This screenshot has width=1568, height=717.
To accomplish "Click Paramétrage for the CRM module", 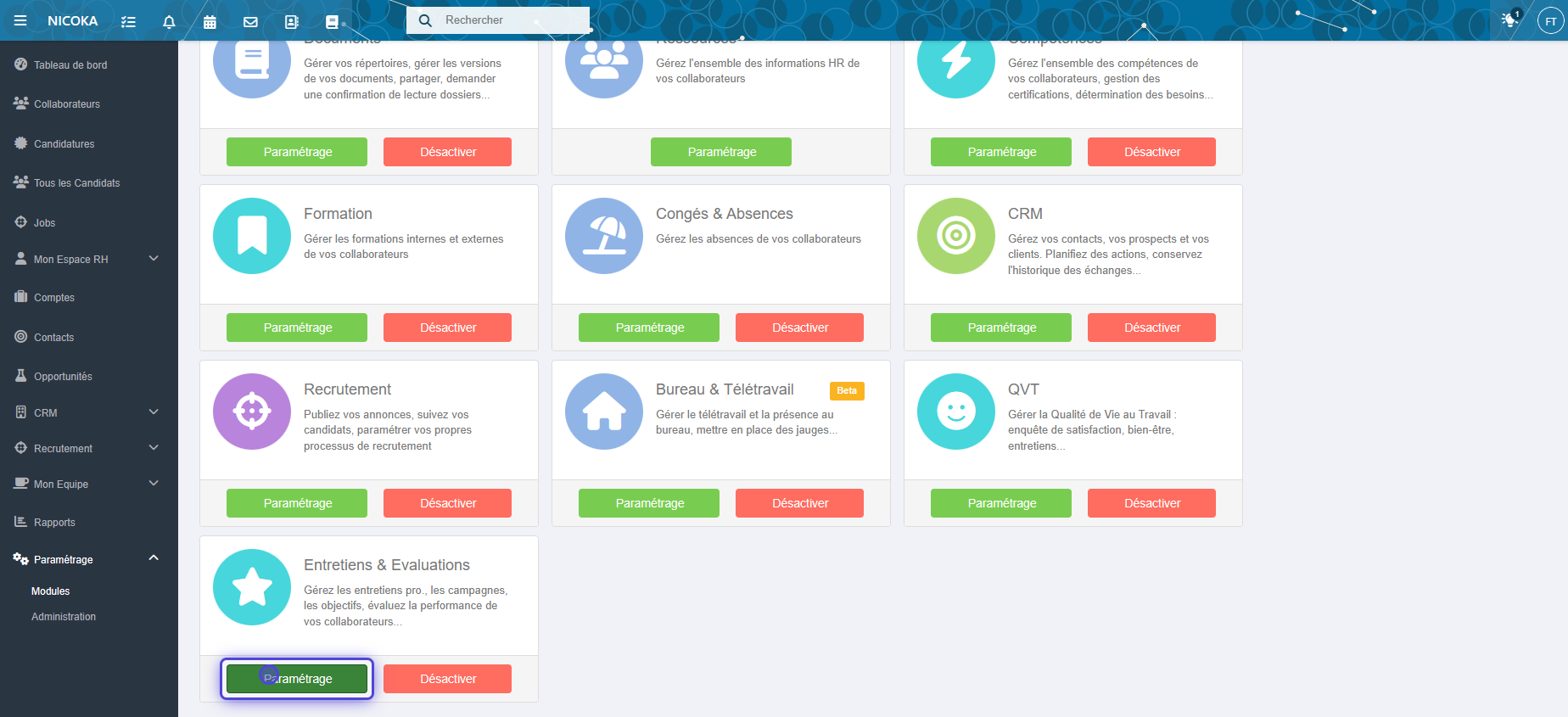I will (x=1001, y=328).
